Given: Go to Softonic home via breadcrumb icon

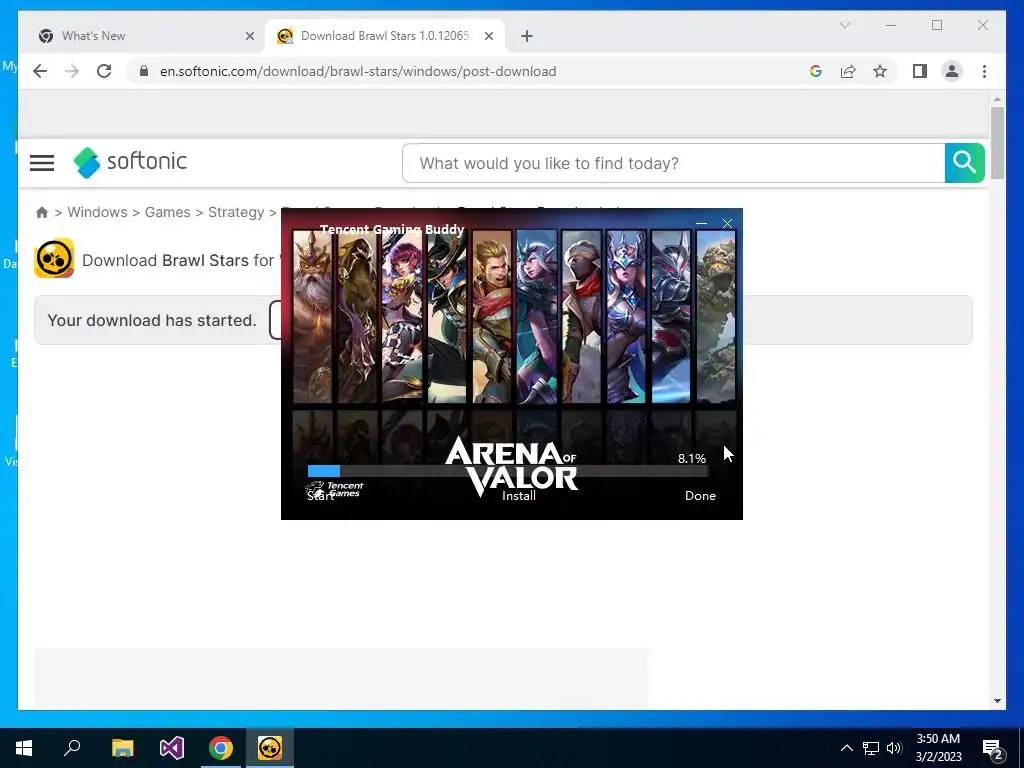Looking at the screenshot, I should (42, 212).
